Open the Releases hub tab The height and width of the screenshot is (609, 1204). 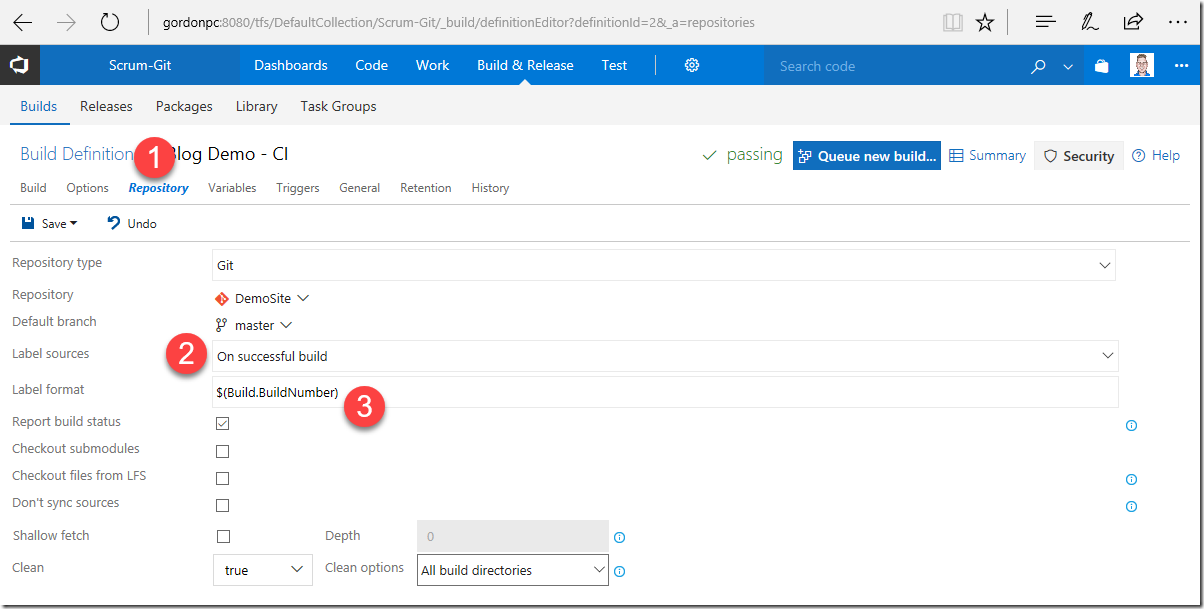coord(106,106)
